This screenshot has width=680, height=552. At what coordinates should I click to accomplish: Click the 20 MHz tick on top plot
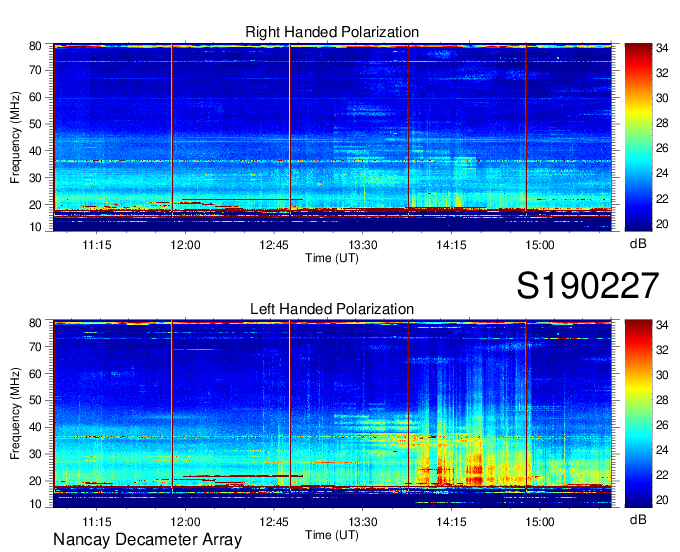click(35, 204)
